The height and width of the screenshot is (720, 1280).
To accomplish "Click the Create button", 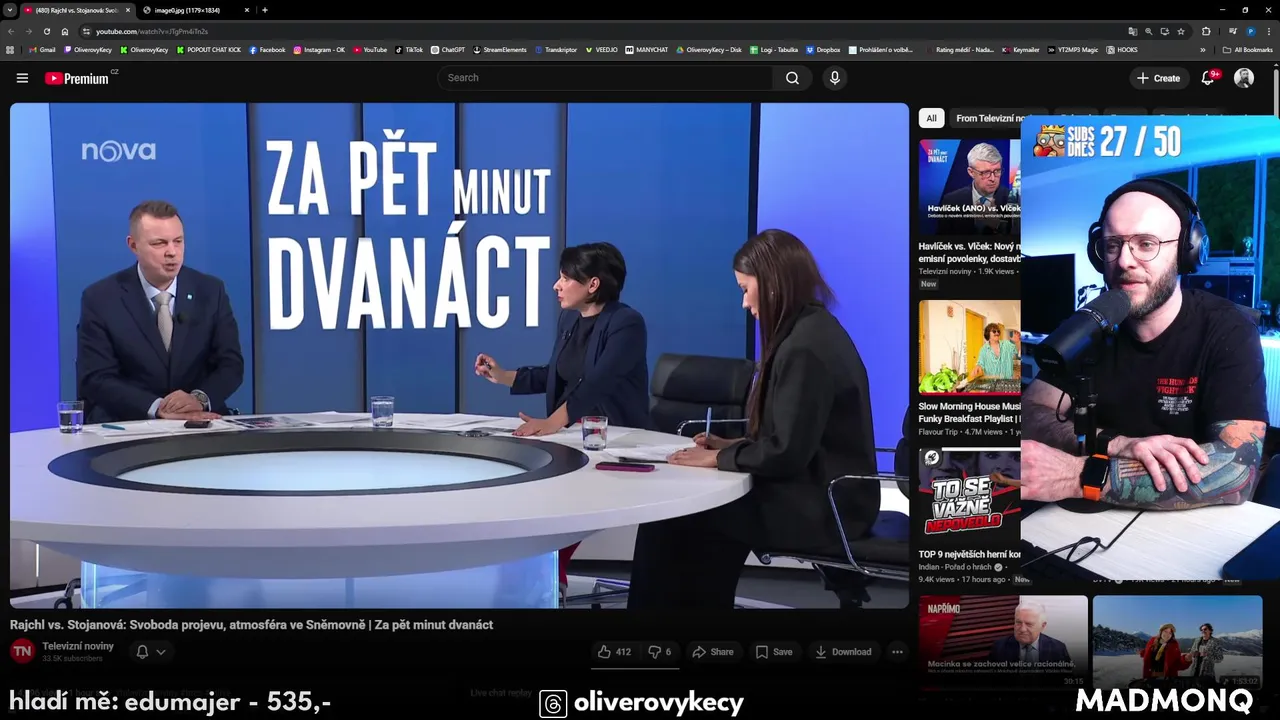I will pyautogui.click(x=1159, y=78).
